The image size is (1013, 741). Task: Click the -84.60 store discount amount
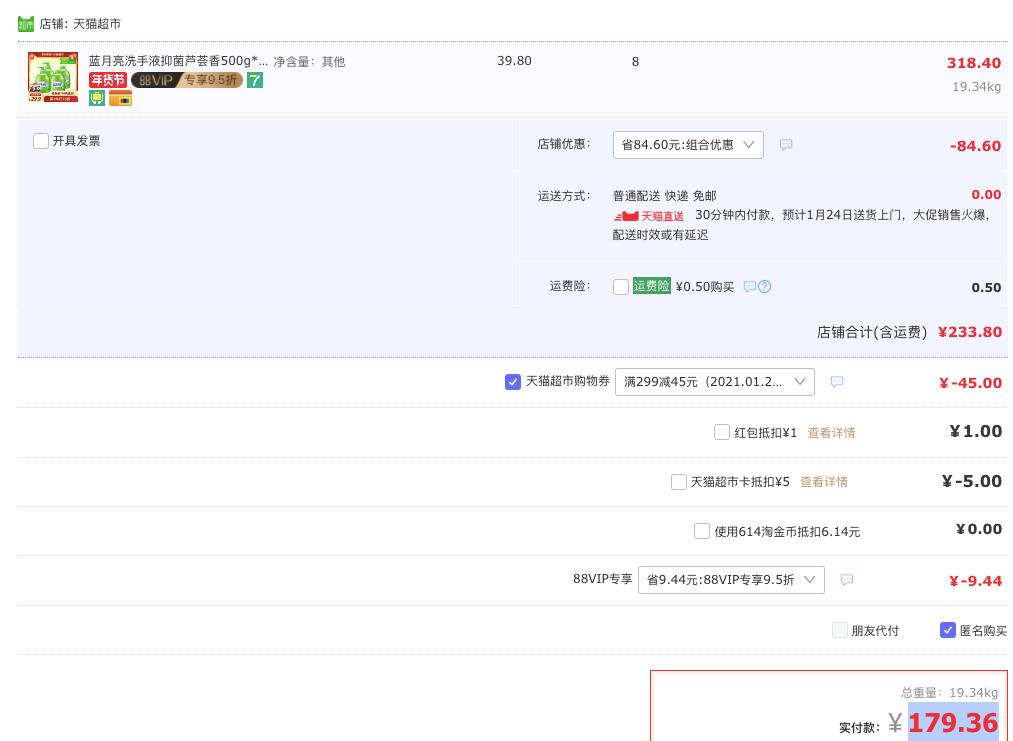pyautogui.click(x=976, y=146)
